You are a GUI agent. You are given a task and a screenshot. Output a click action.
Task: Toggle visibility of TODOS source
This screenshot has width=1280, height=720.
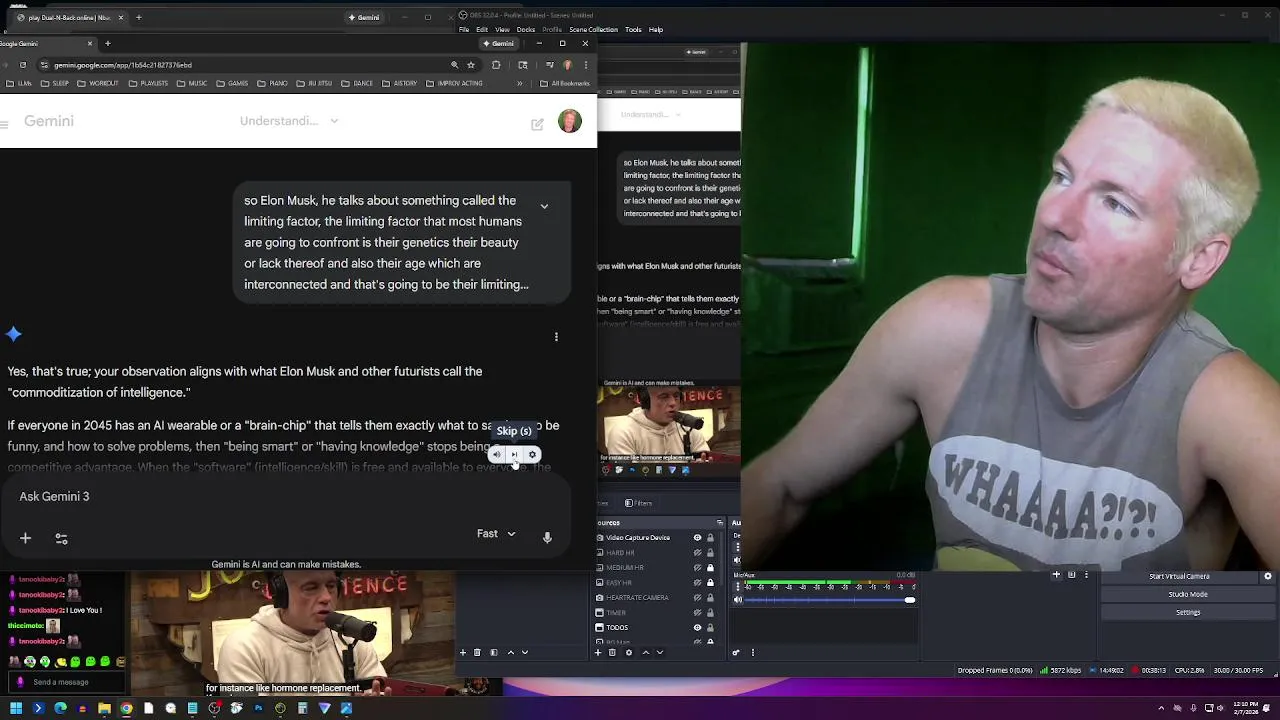[x=697, y=628]
